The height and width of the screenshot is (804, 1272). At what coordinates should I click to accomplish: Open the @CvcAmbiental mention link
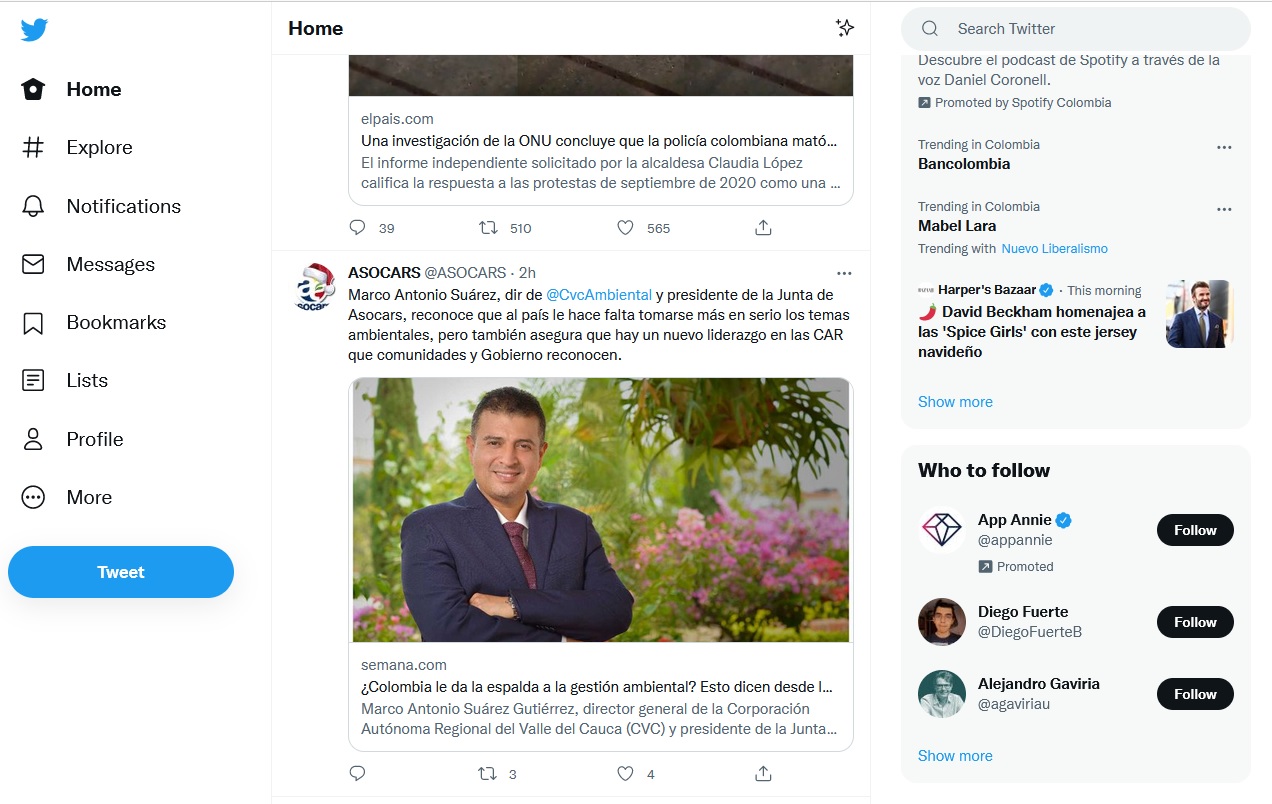[599, 295]
